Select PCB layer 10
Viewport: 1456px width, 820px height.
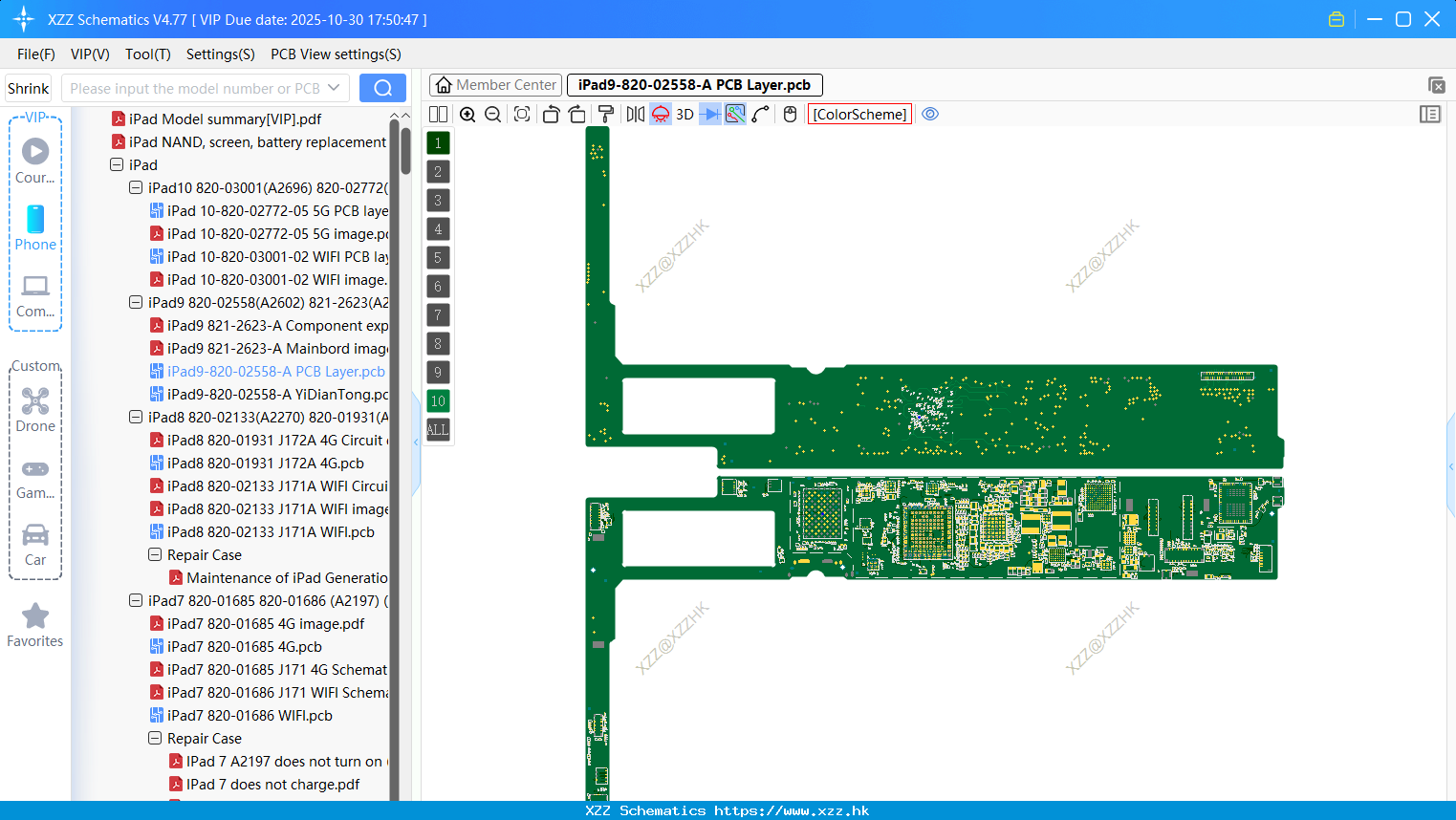pyautogui.click(x=438, y=401)
